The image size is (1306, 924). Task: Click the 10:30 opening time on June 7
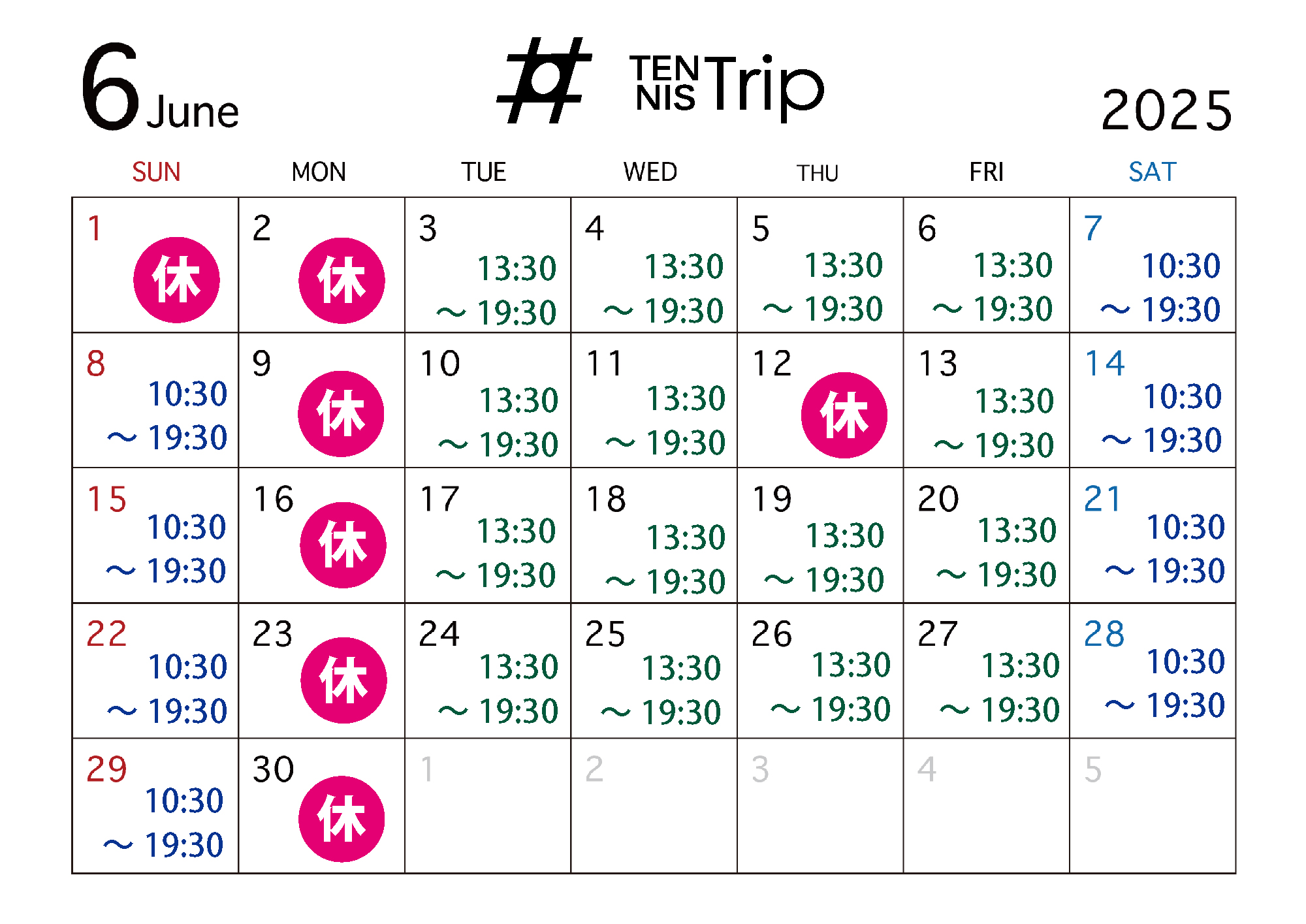tap(1181, 266)
